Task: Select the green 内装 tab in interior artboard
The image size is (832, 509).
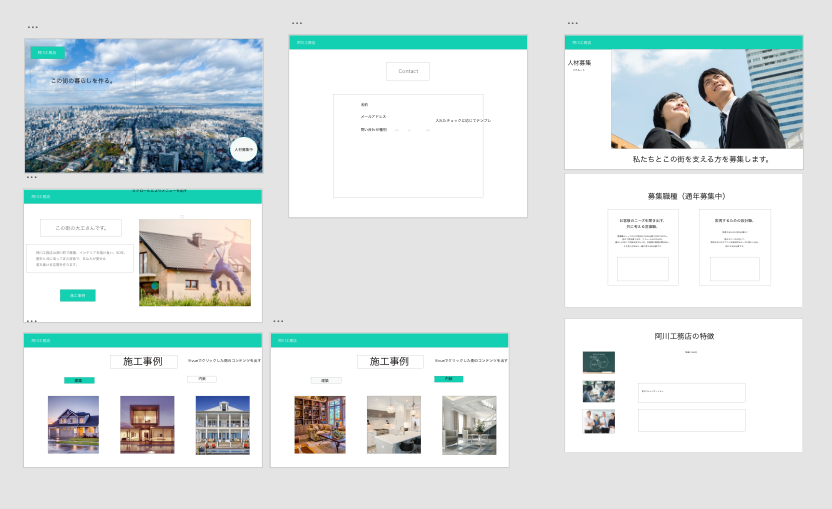Action: point(448,379)
